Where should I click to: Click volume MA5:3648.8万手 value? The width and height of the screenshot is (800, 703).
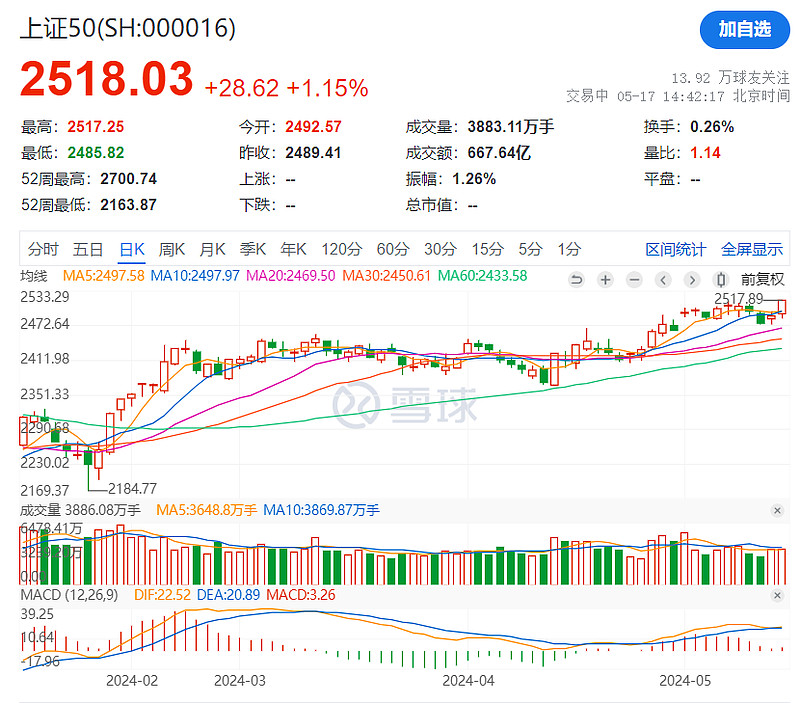point(206,510)
